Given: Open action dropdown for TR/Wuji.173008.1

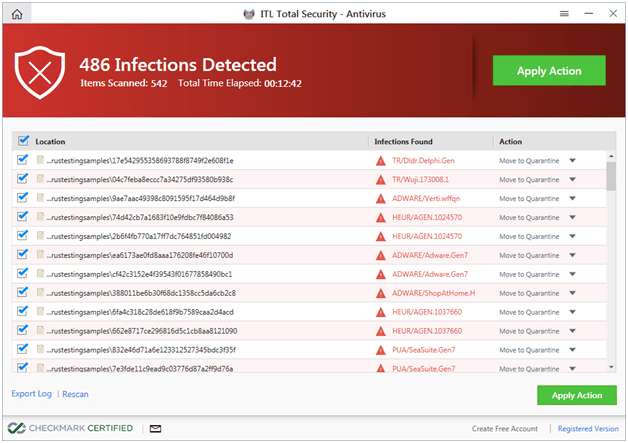Looking at the screenshot, I should click(x=572, y=179).
